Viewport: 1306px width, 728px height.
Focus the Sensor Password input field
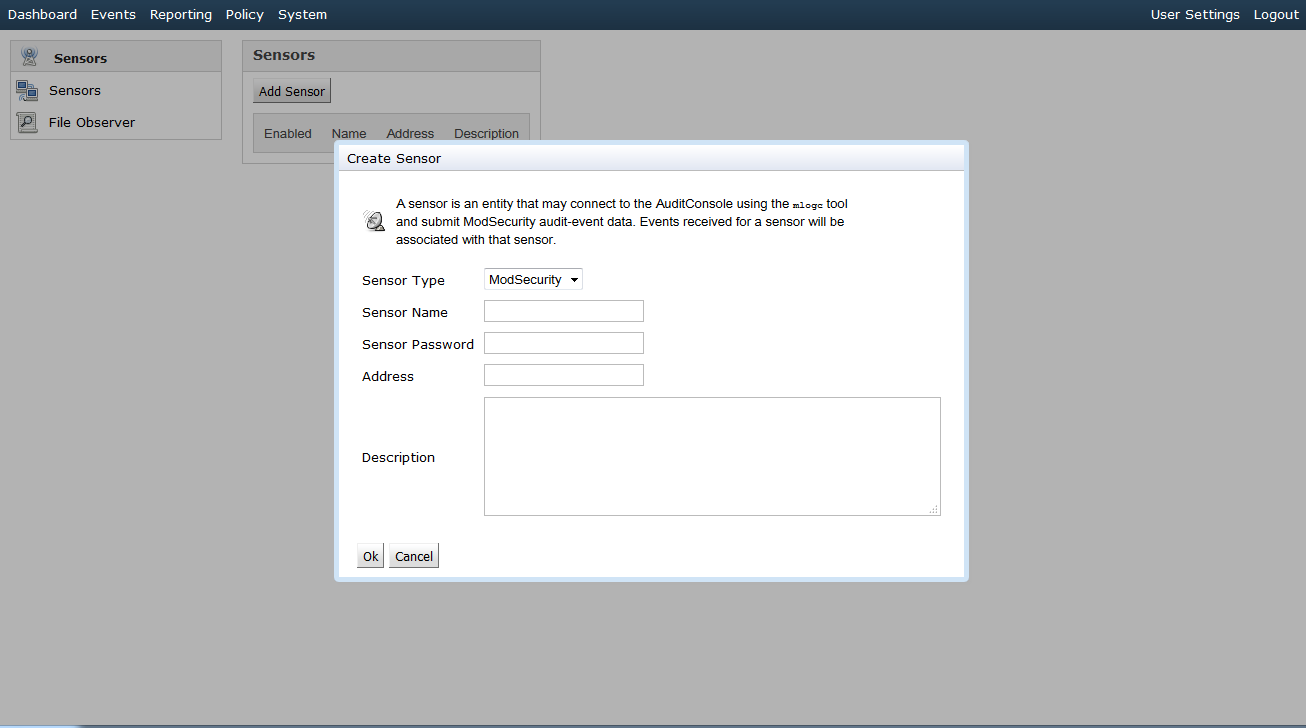(x=564, y=343)
